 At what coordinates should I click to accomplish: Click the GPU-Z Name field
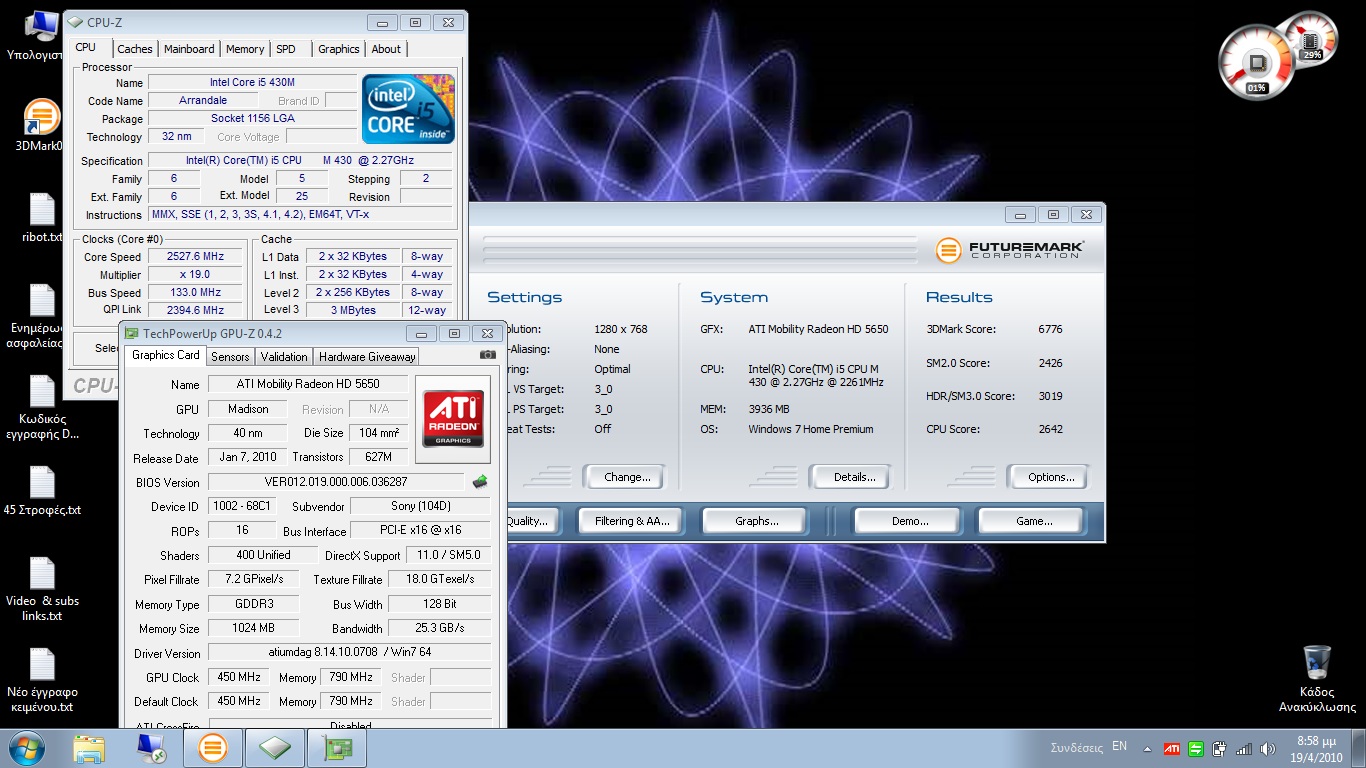point(308,384)
